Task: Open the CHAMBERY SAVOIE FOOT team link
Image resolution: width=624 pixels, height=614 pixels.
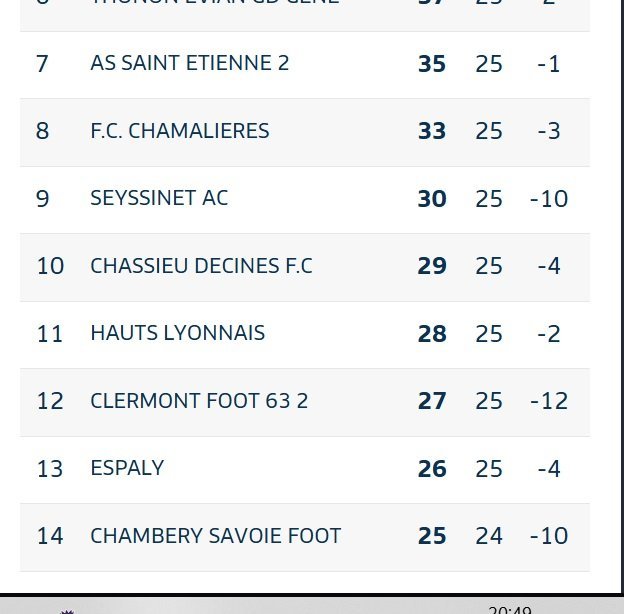Action: coord(216,536)
